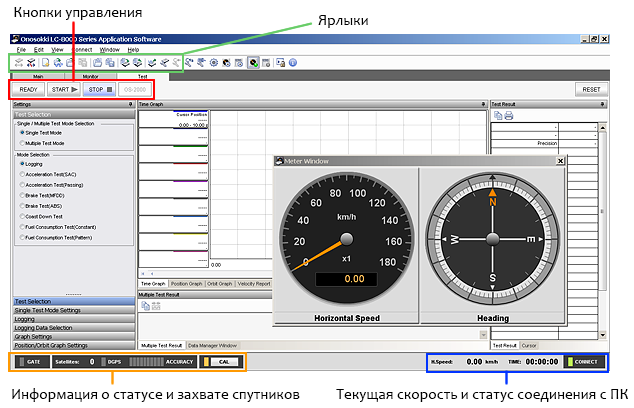The height and width of the screenshot is (408, 634).
Task: Click the new document toolbar icon
Action: [x=45, y=62]
